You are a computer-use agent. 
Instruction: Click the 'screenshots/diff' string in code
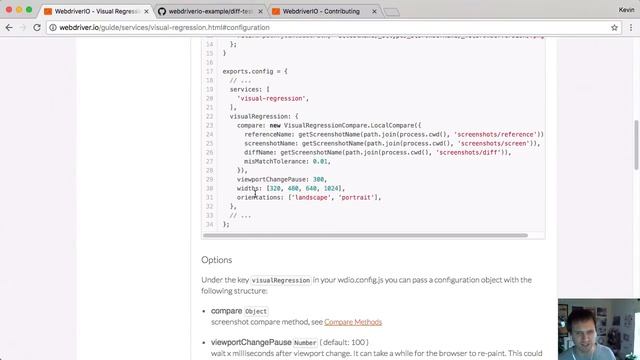click(x=469, y=152)
